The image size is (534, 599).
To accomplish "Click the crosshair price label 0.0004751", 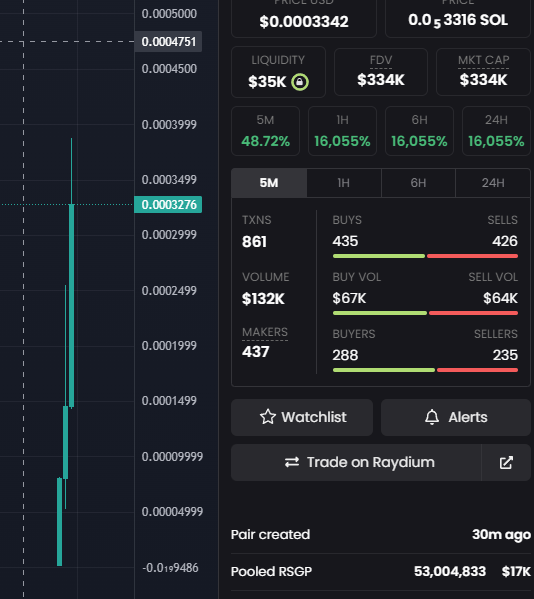I will [168, 42].
